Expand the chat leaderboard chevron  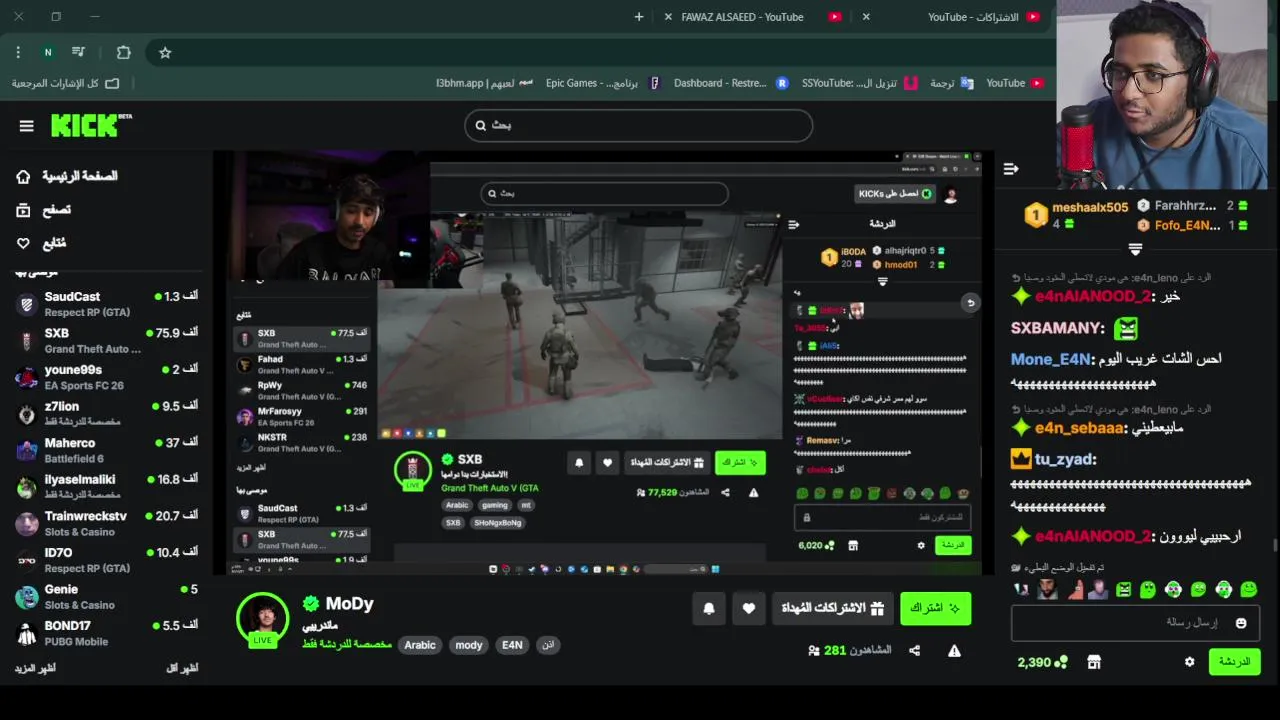1135,249
